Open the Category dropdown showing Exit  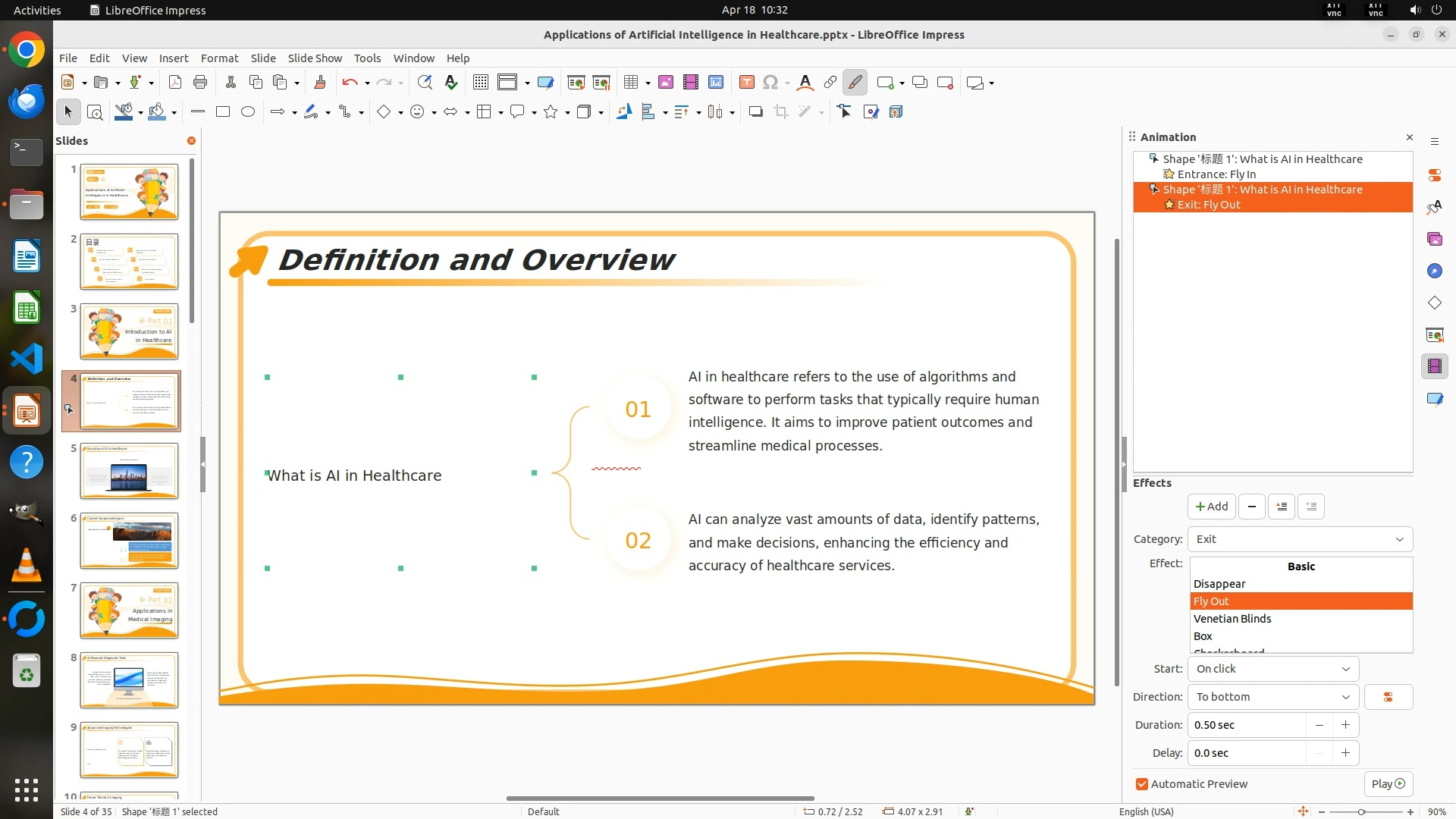[1300, 539]
